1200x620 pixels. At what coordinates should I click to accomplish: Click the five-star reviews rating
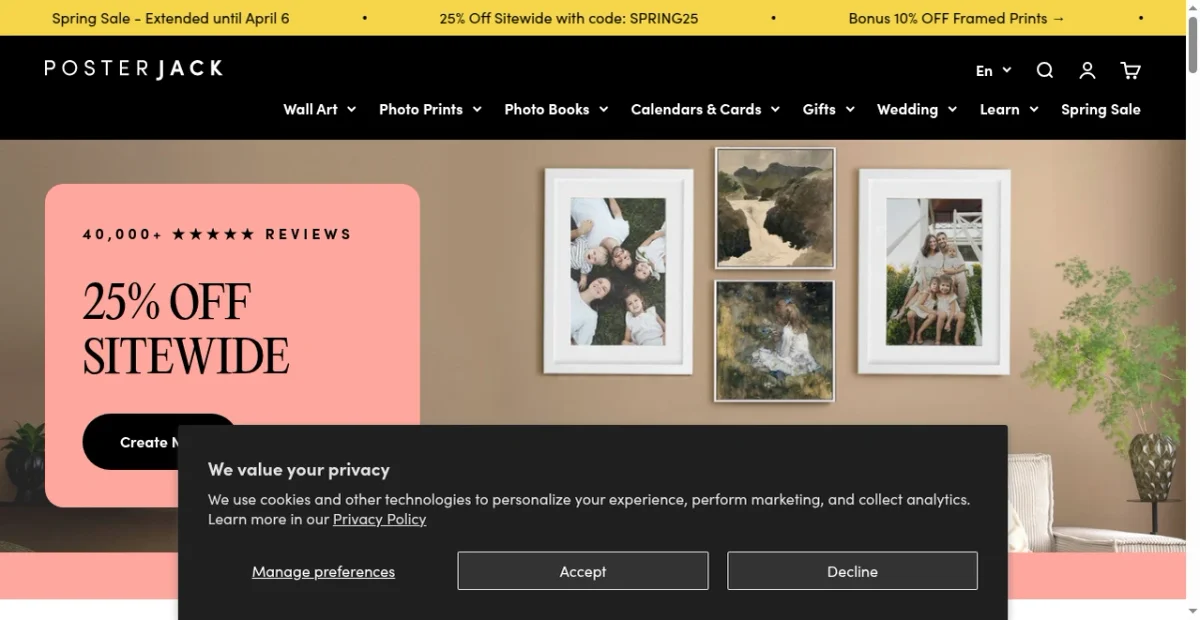point(213,234)
